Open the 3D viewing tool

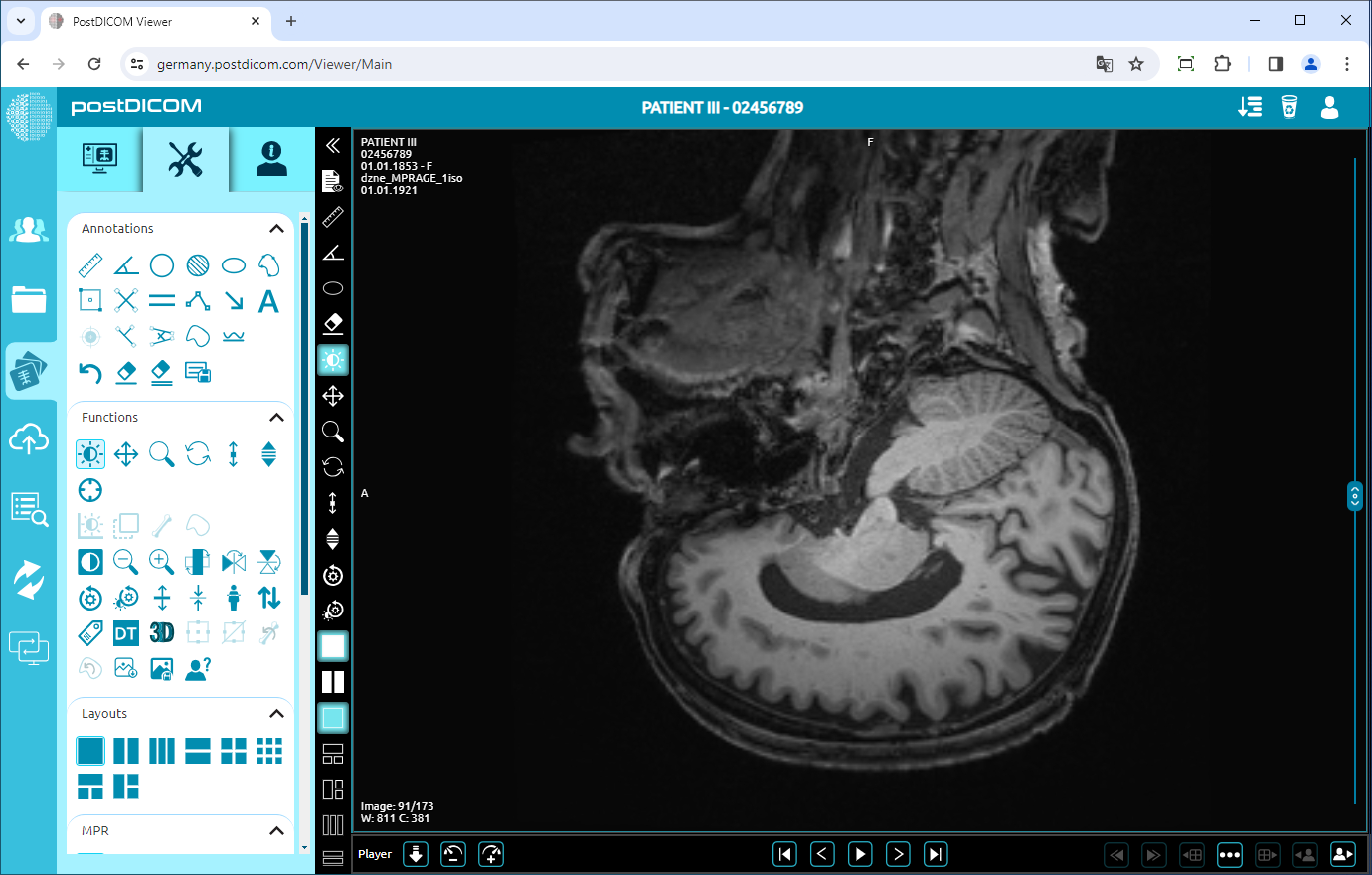(x=162, y=631)
